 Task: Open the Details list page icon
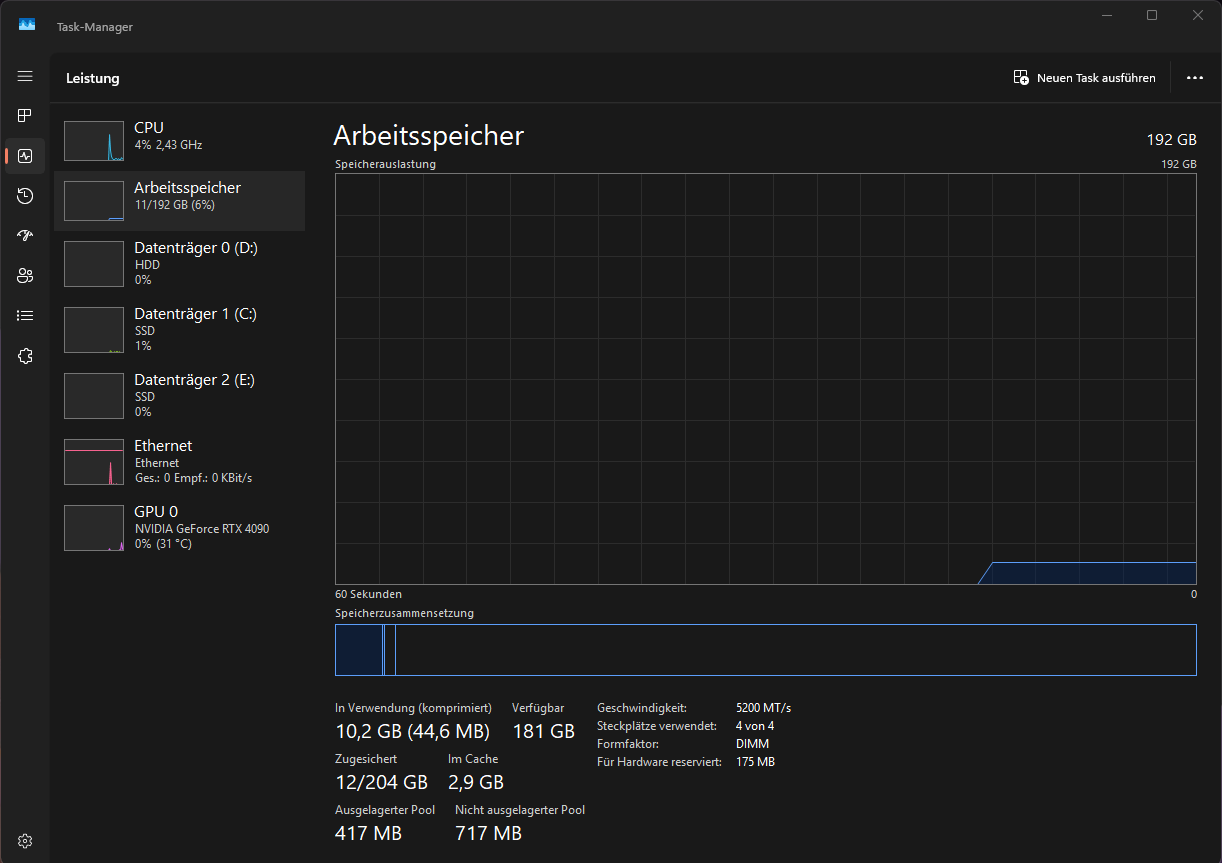25,316
